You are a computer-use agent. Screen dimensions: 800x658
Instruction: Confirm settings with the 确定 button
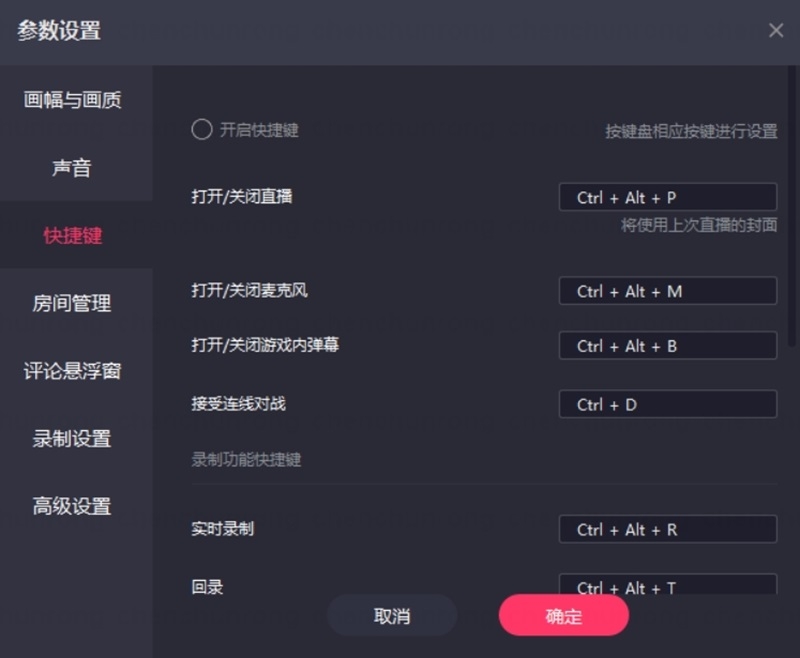[563, 616]
